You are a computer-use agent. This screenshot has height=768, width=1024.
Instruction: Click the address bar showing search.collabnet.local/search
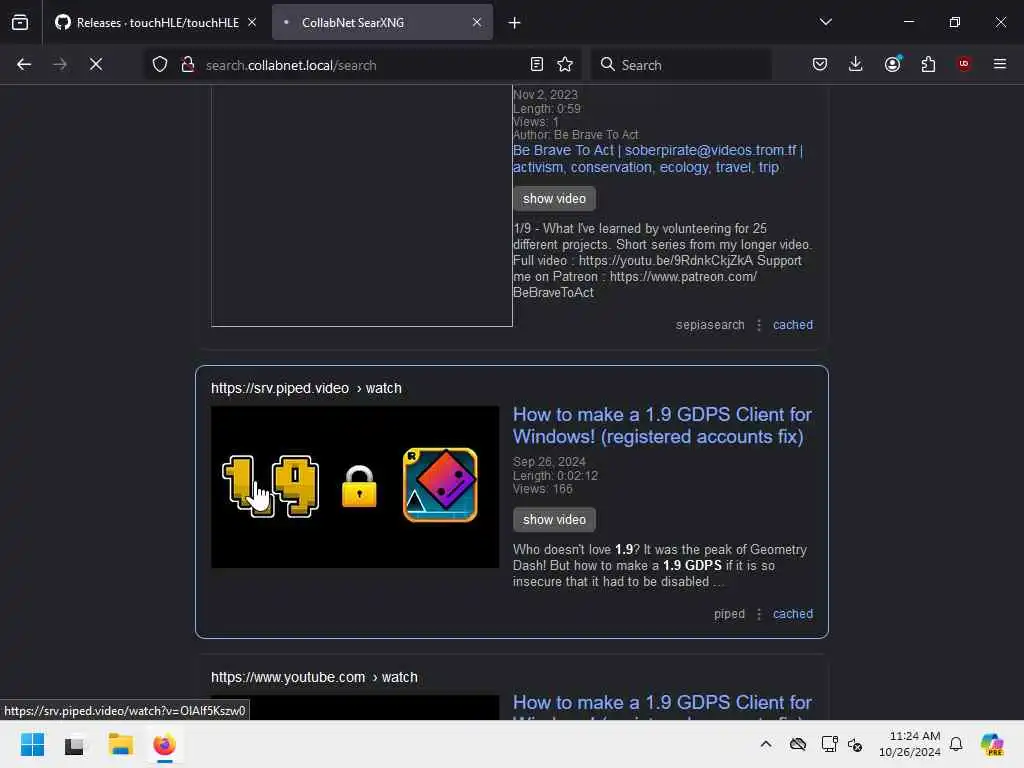pyautogui.click(x=362, y=65)
